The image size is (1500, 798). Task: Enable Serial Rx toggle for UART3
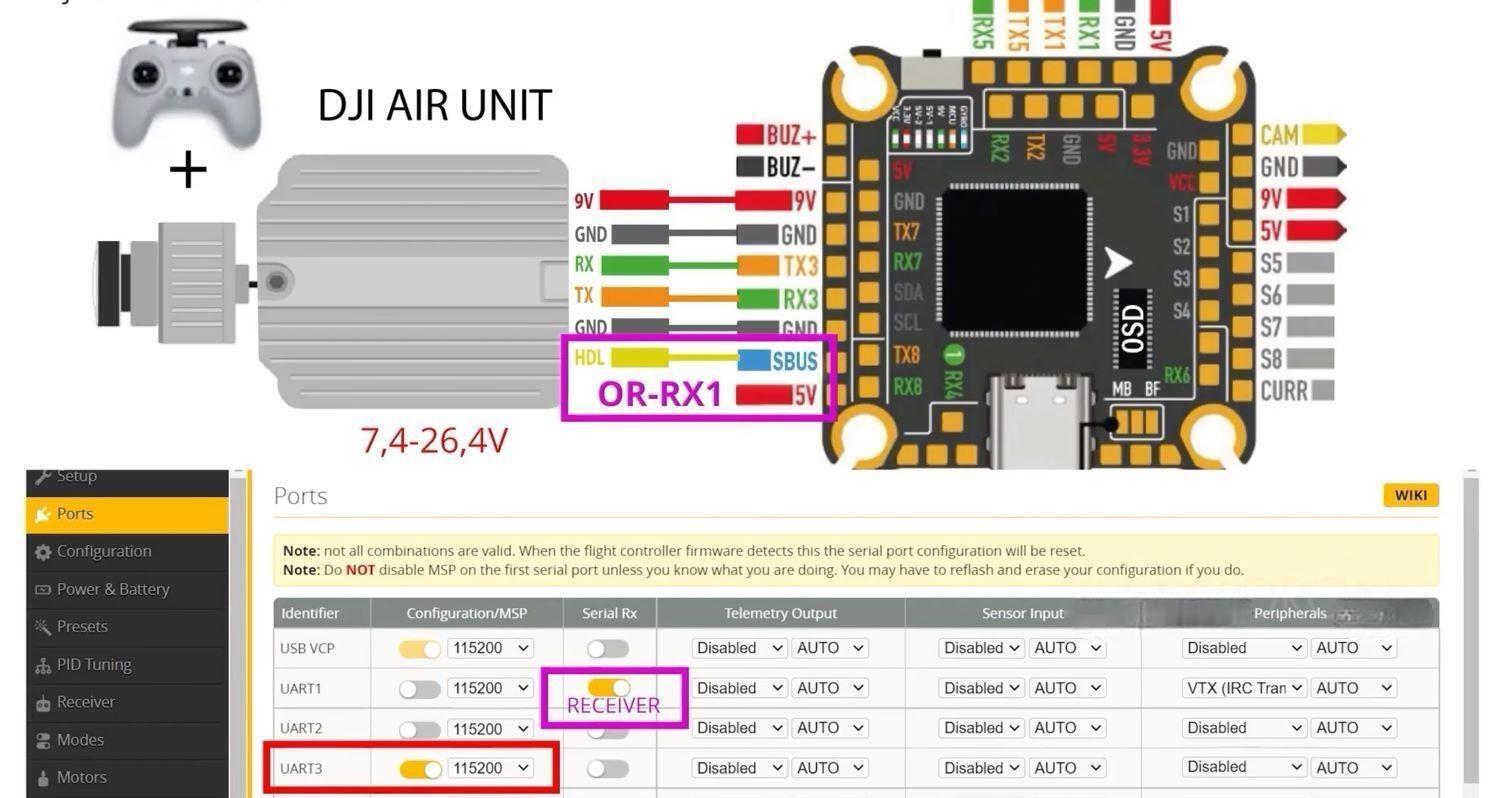(608, 769)
